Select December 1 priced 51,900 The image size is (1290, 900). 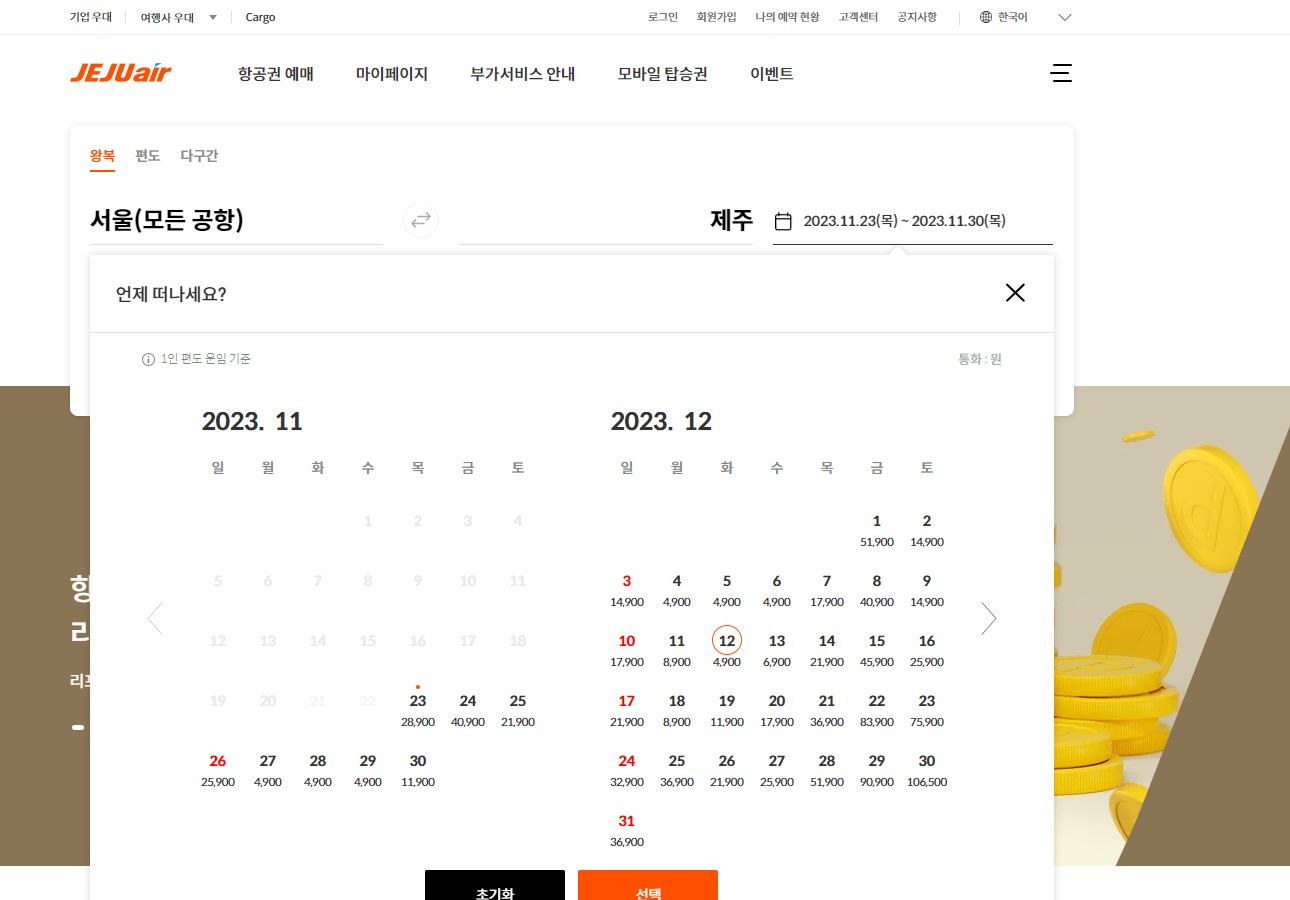pyautogui.click(x=877, y=530)
